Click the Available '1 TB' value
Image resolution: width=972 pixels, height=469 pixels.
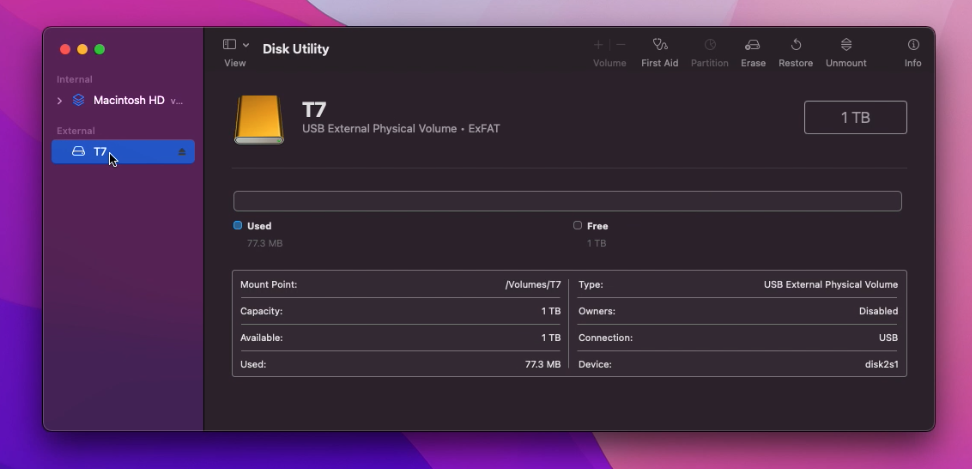click(550, 338)
